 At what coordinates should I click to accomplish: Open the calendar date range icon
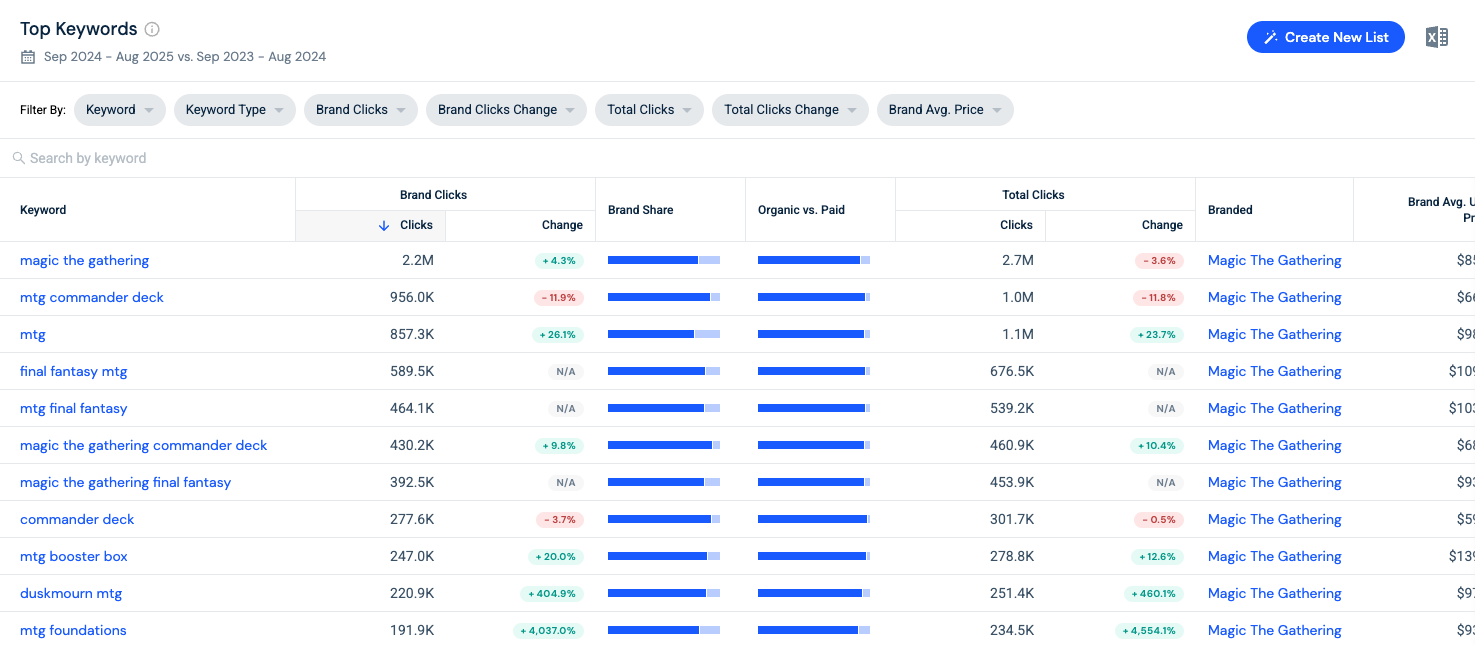pyautogui.click(x=28, y=57)
